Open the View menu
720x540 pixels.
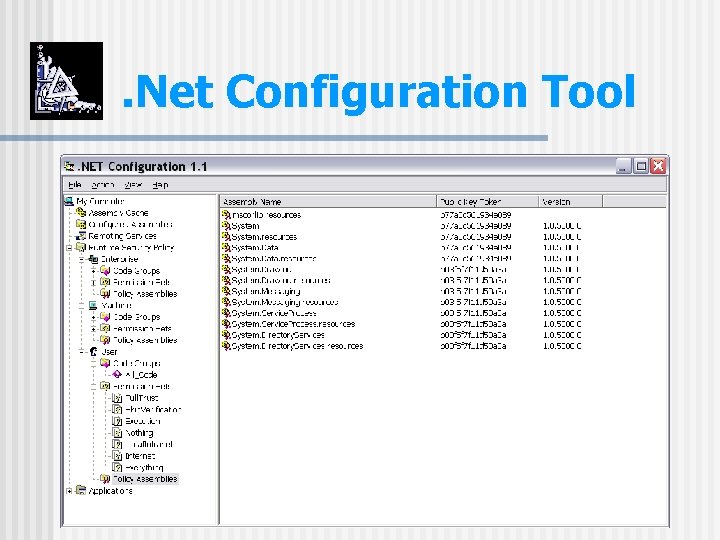click(x=133, y=185)
